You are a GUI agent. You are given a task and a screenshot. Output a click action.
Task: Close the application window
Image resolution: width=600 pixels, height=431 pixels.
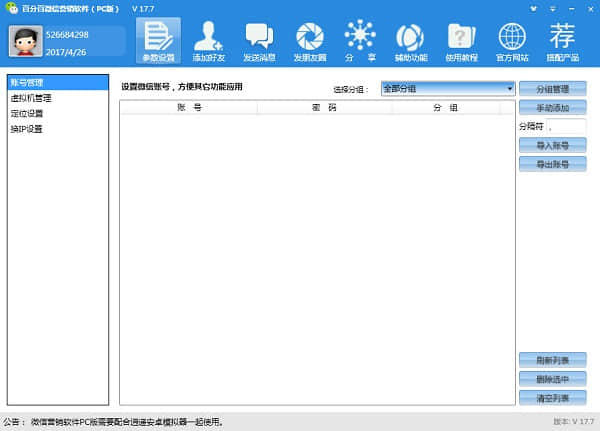click(590, 8)
